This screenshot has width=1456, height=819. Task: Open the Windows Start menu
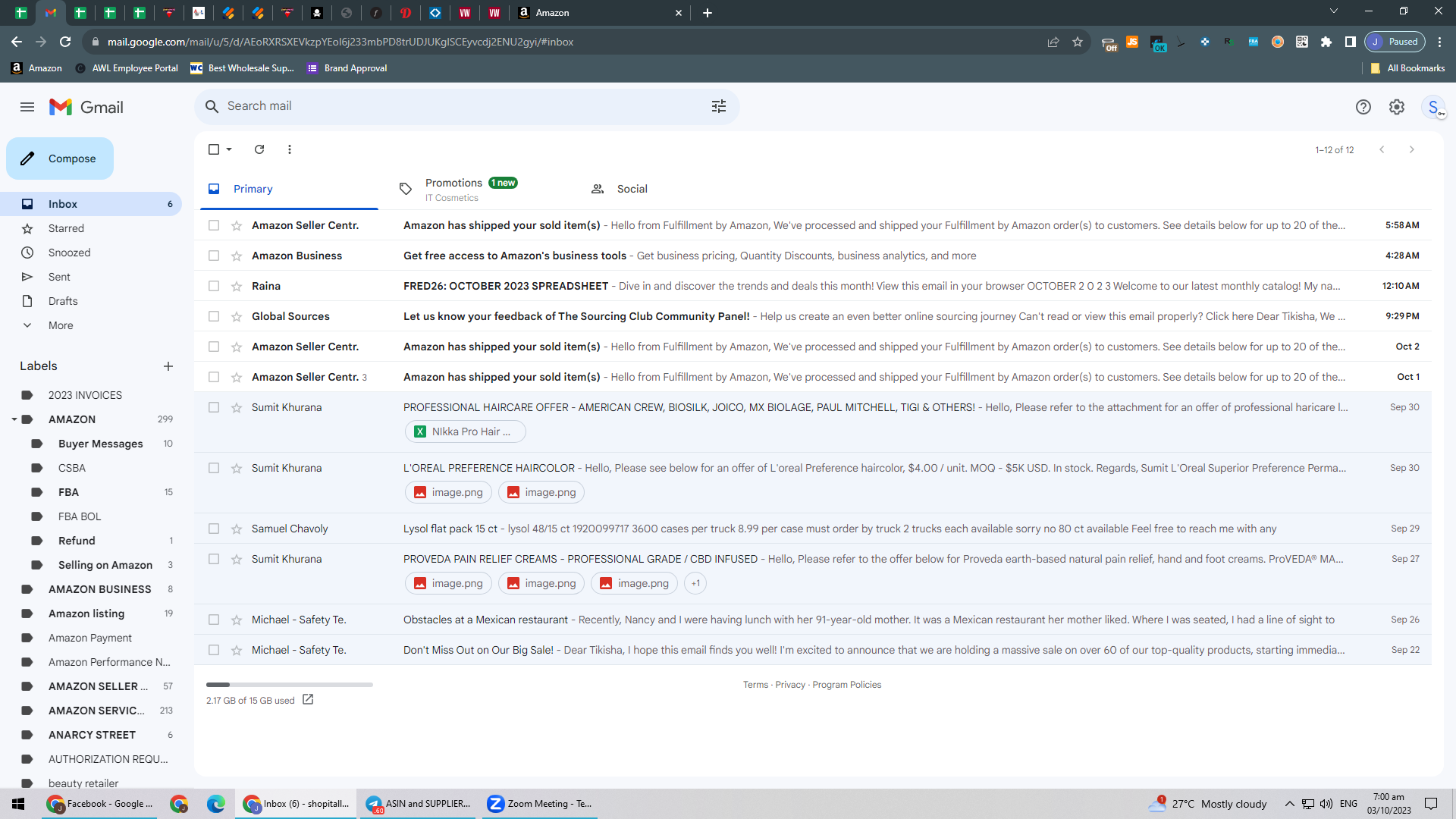click(x=18, y=804)
